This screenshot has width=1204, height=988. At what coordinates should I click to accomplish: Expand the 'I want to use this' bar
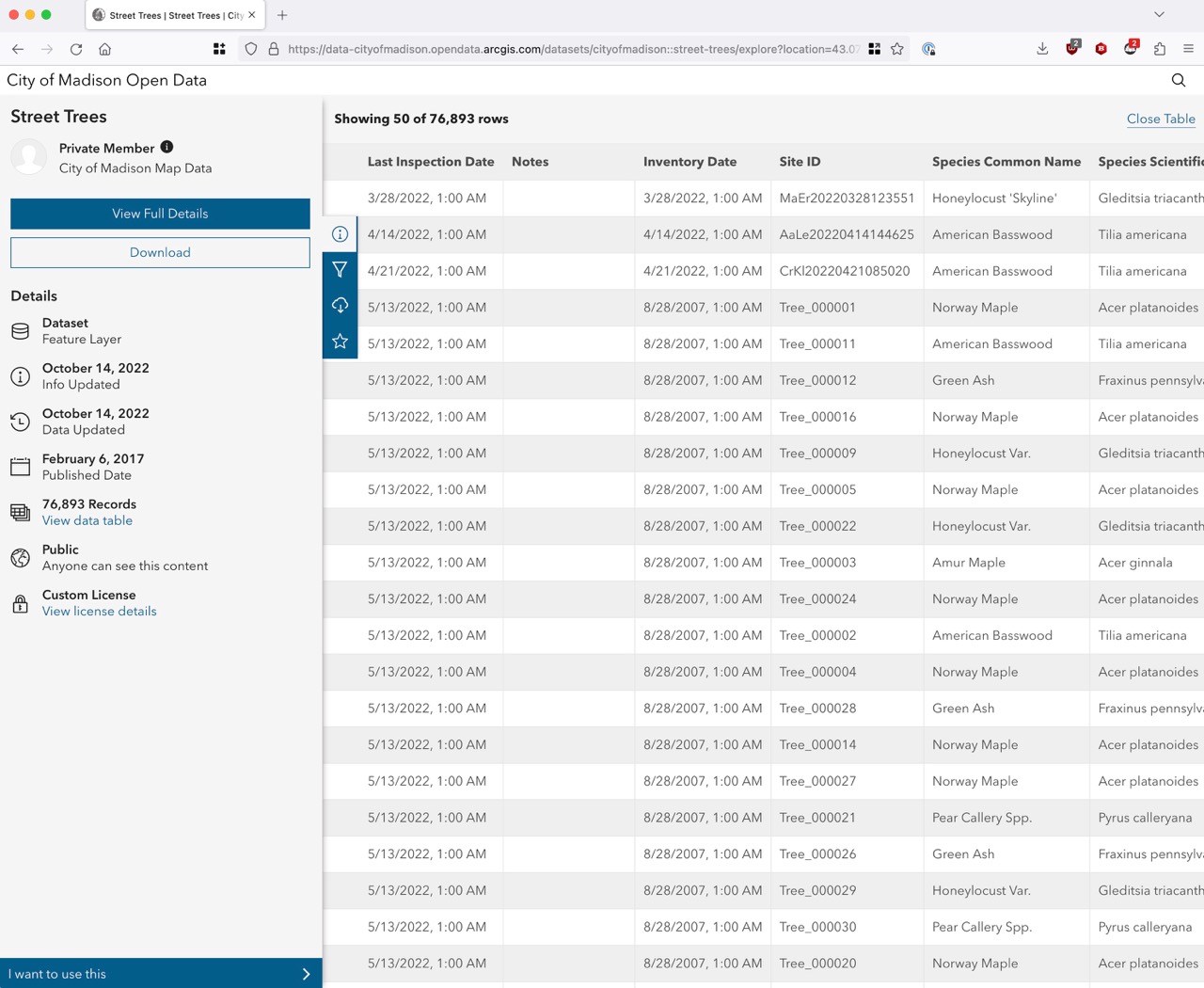(x=161, y=974)
